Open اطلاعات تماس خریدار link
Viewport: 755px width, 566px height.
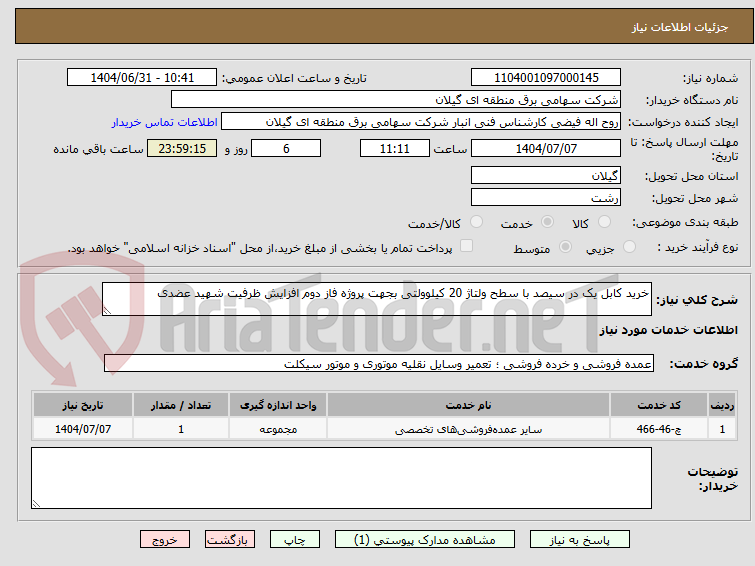pyautogui.click(x=165, y=122)
